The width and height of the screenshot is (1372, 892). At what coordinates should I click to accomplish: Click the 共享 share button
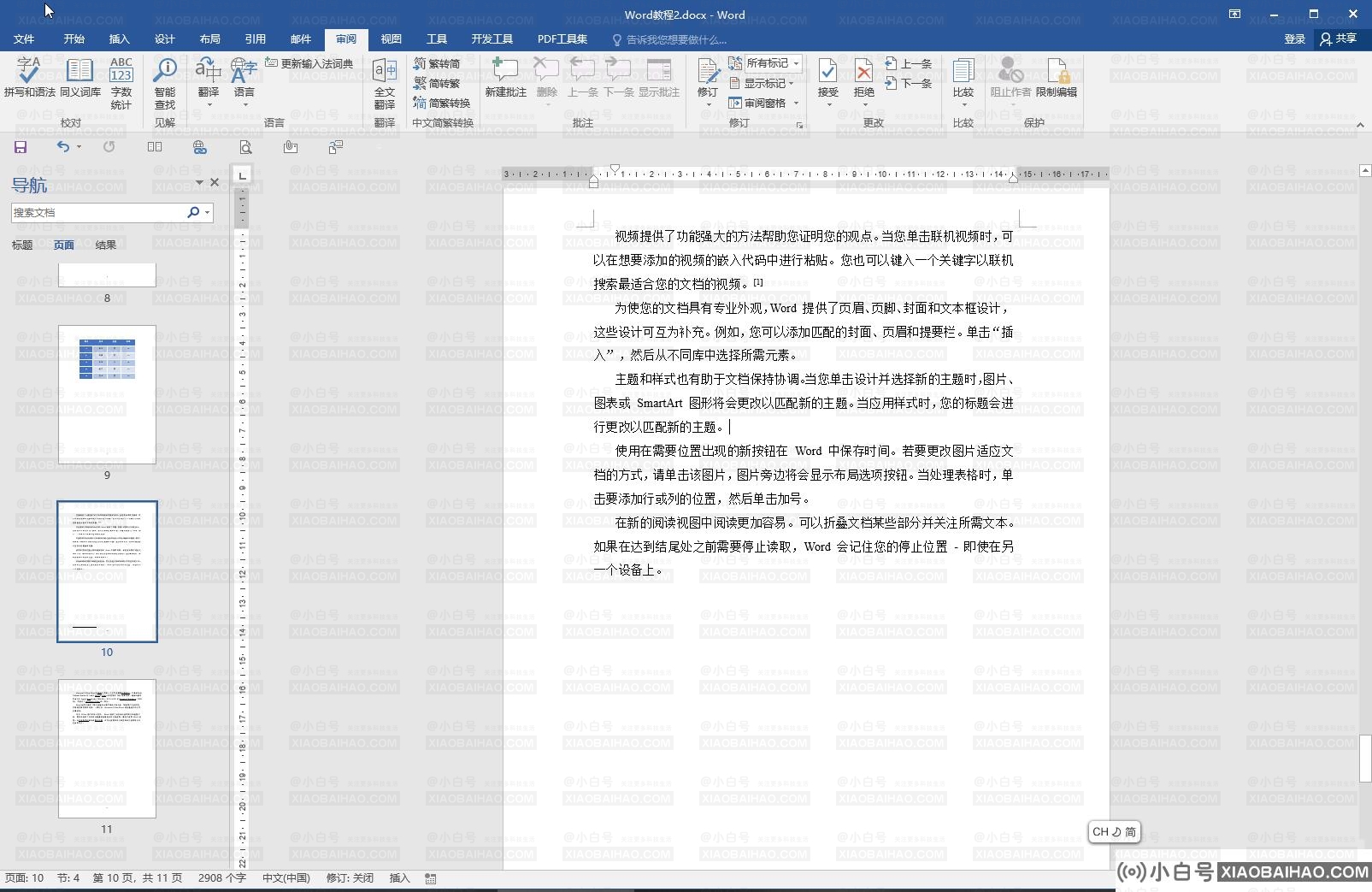1339,39
